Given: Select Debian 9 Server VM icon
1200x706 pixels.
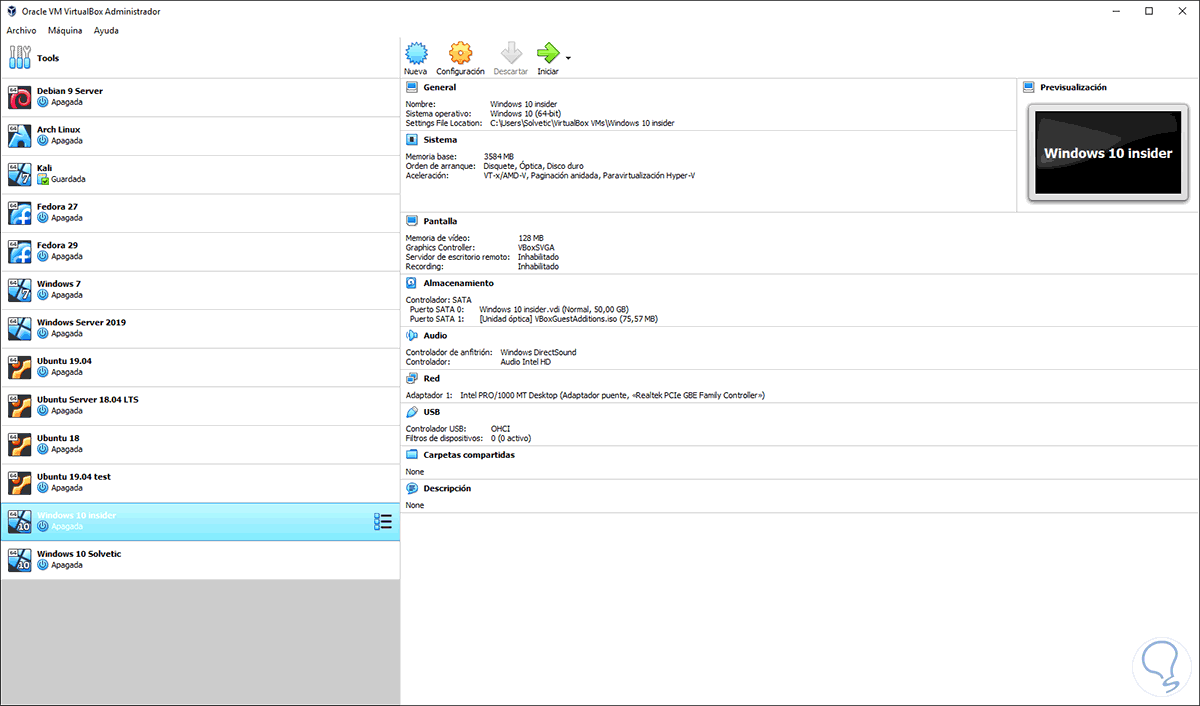Looking at the screenshot, I should (19, 97).
